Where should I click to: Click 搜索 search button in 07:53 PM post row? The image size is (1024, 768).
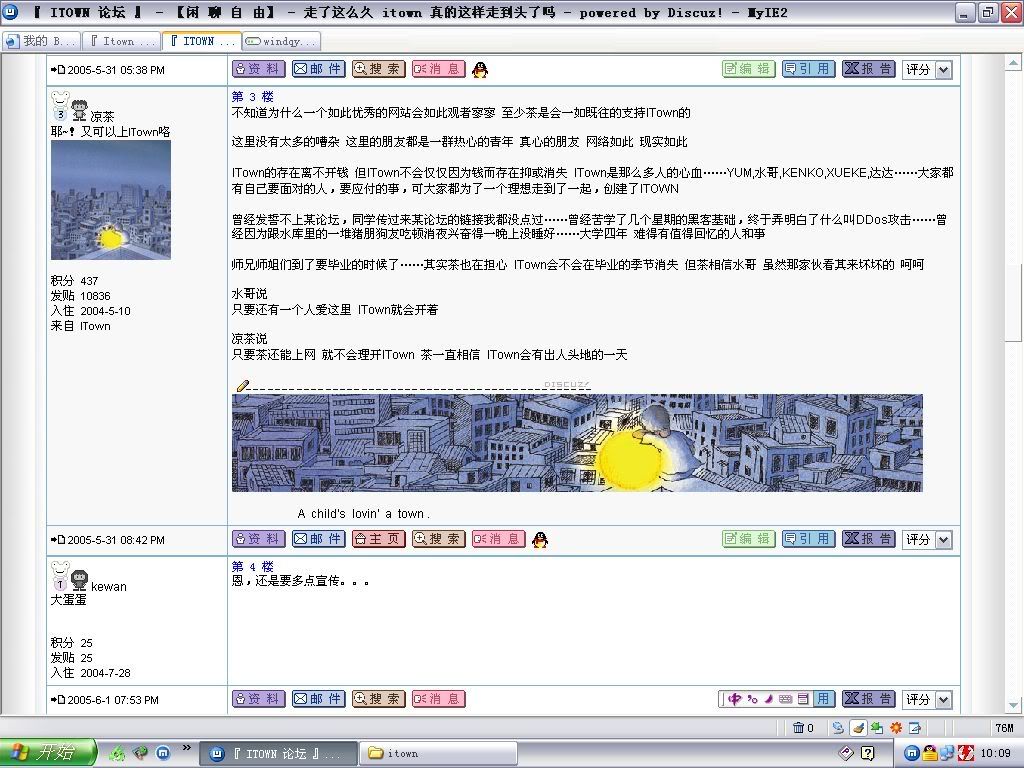(x=379, y=699)
